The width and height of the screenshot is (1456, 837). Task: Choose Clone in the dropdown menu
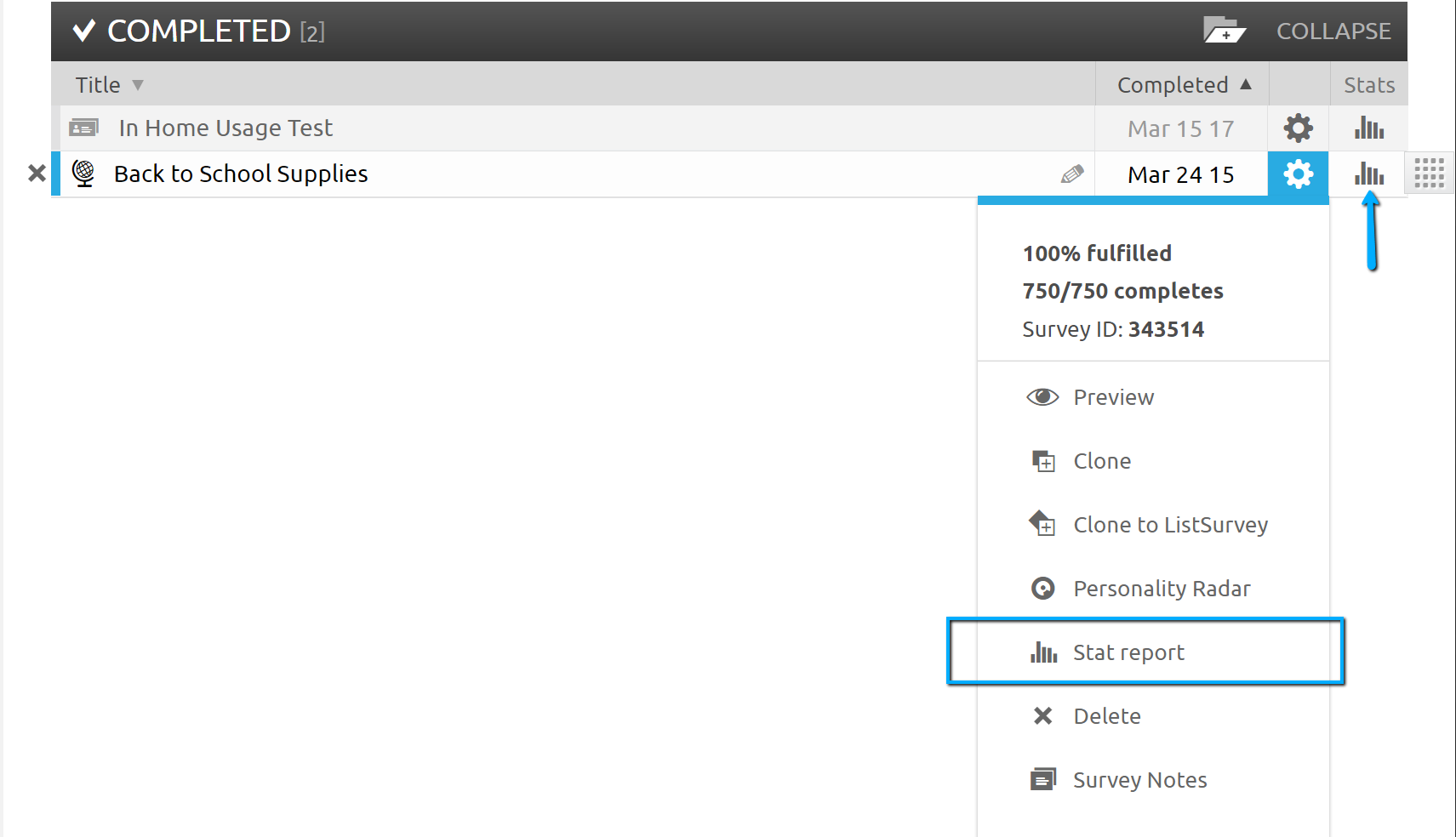tap(1102, 461)
